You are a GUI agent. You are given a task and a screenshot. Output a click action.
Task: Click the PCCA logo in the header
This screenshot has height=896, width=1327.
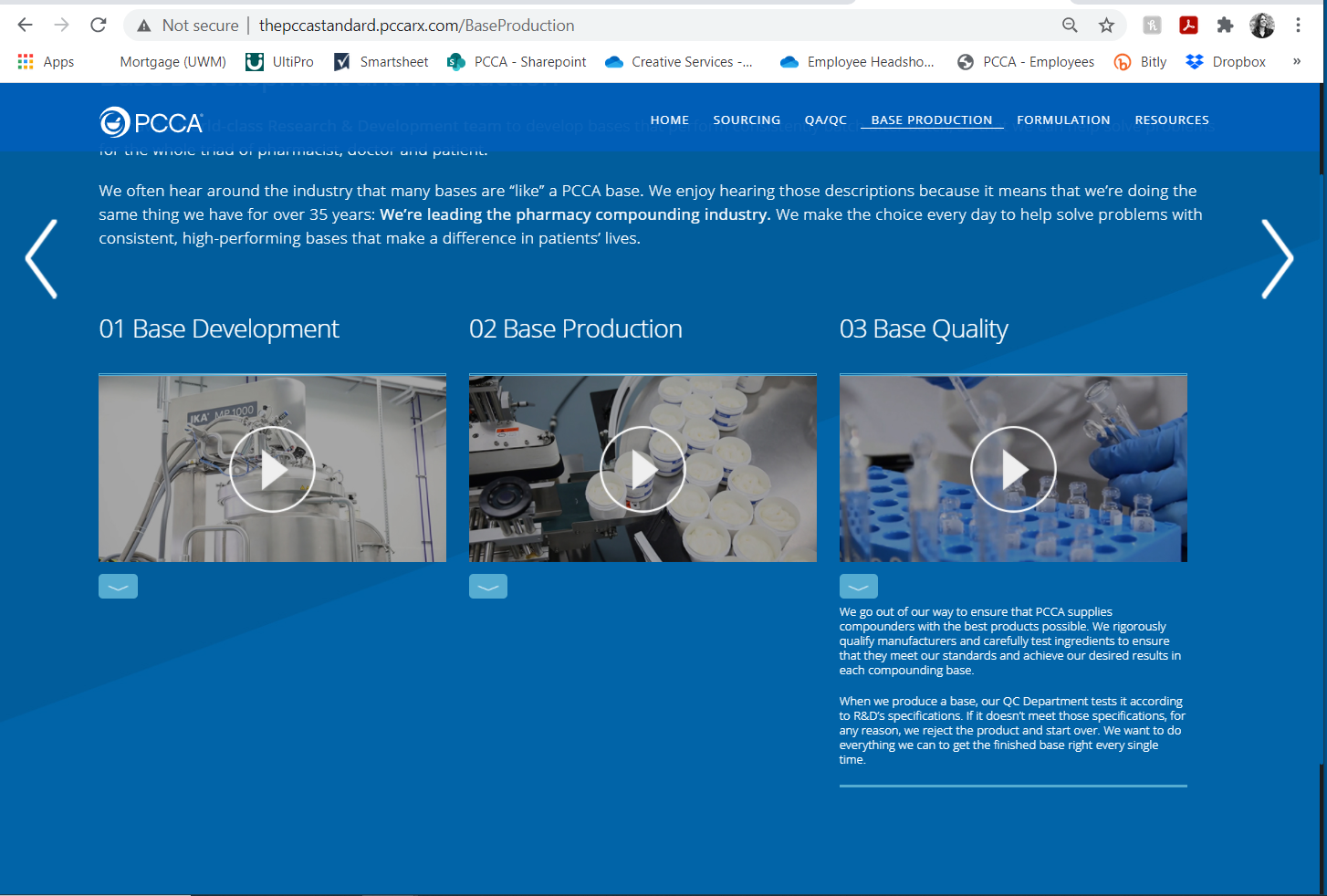[x=152, y=121]
